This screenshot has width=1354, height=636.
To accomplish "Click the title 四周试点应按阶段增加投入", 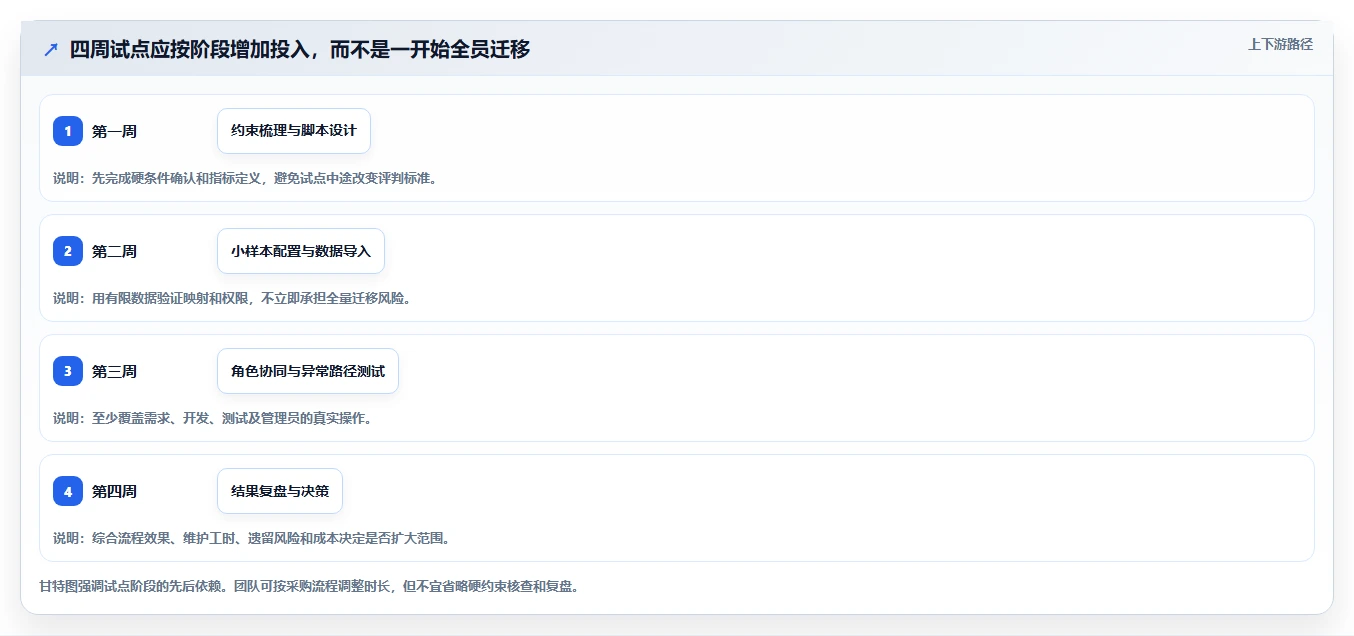I will 300,49.
